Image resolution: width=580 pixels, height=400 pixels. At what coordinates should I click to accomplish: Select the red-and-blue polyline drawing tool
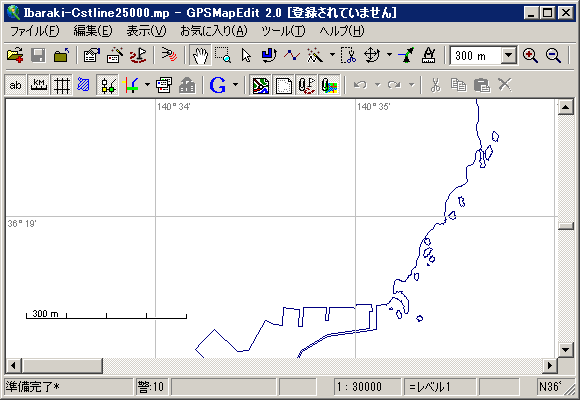coord(292,56)
